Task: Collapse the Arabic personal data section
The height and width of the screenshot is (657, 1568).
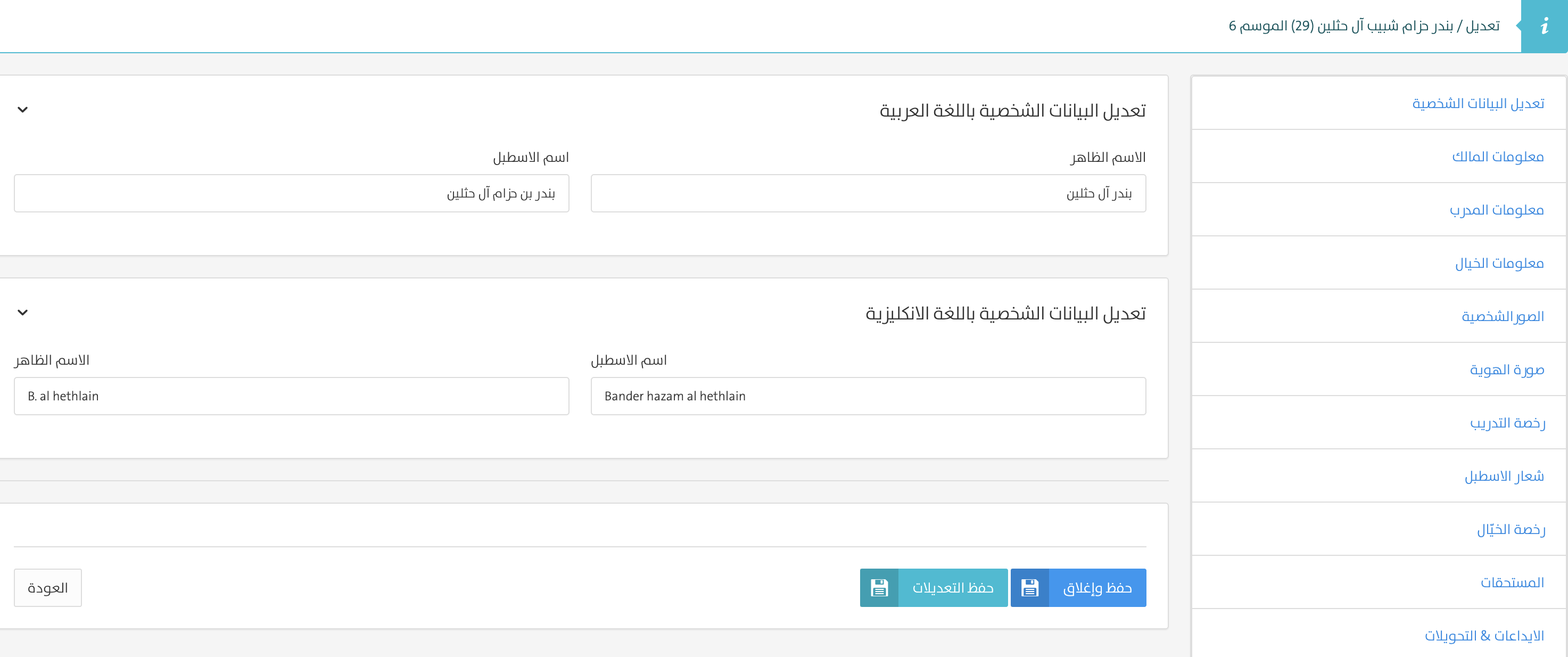Action: click(x=22, y=110)
